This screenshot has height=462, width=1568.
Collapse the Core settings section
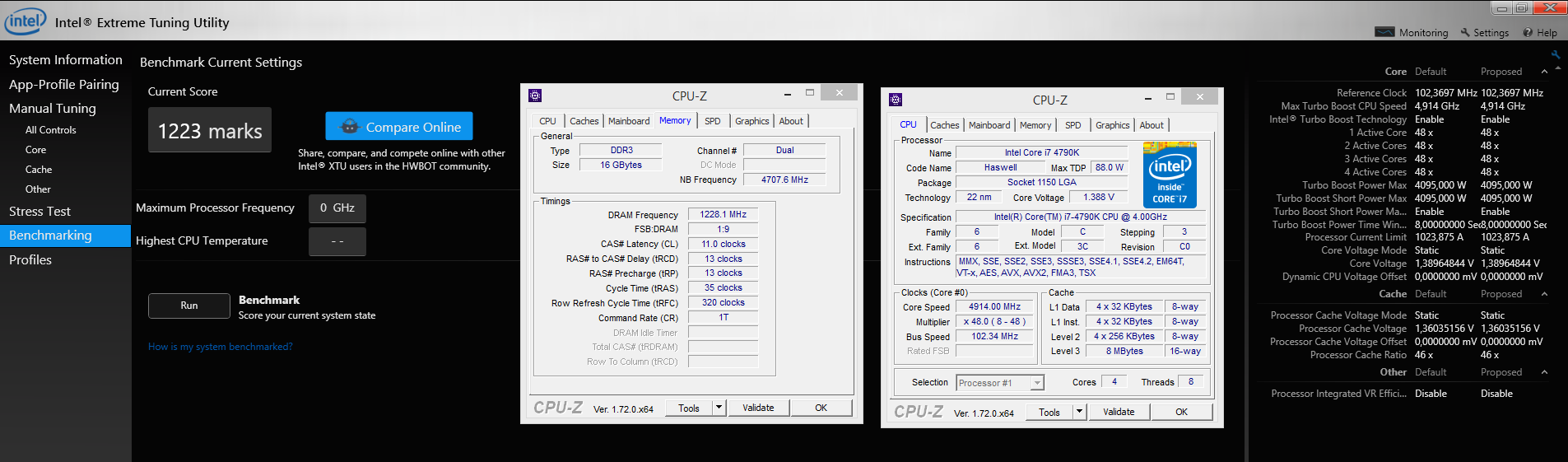(1544, 72)
